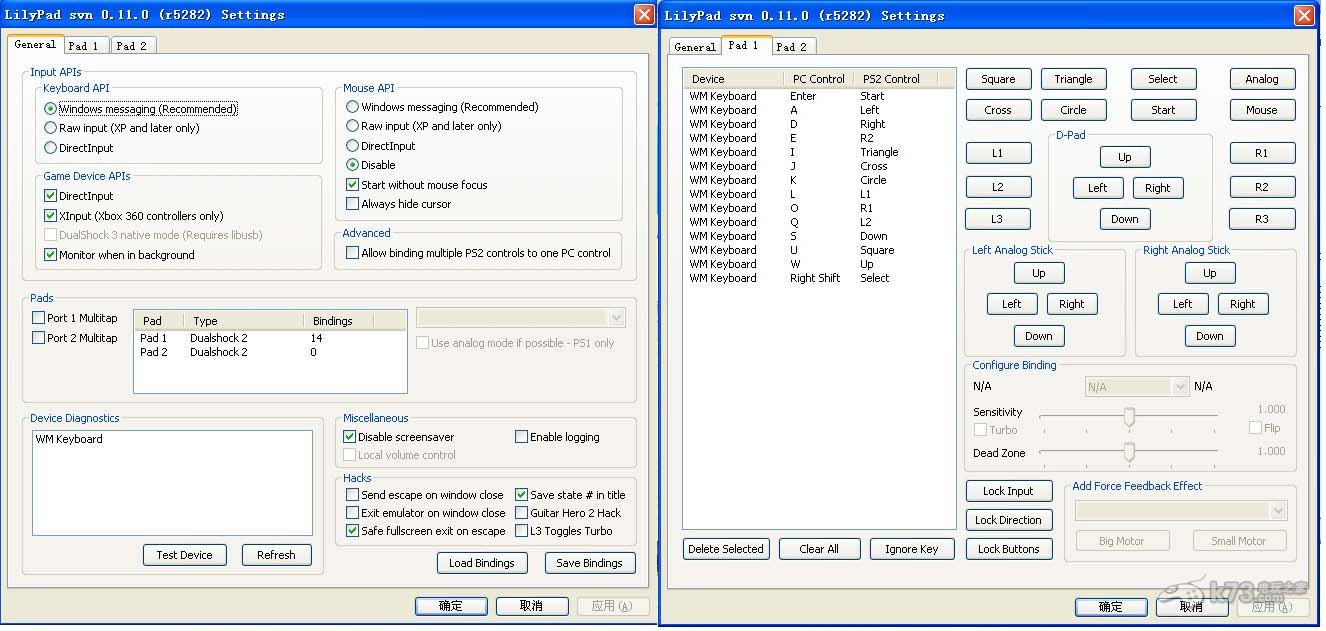
Task: Toggle Disable screensaver checkbox
Action: pos(350,437)
